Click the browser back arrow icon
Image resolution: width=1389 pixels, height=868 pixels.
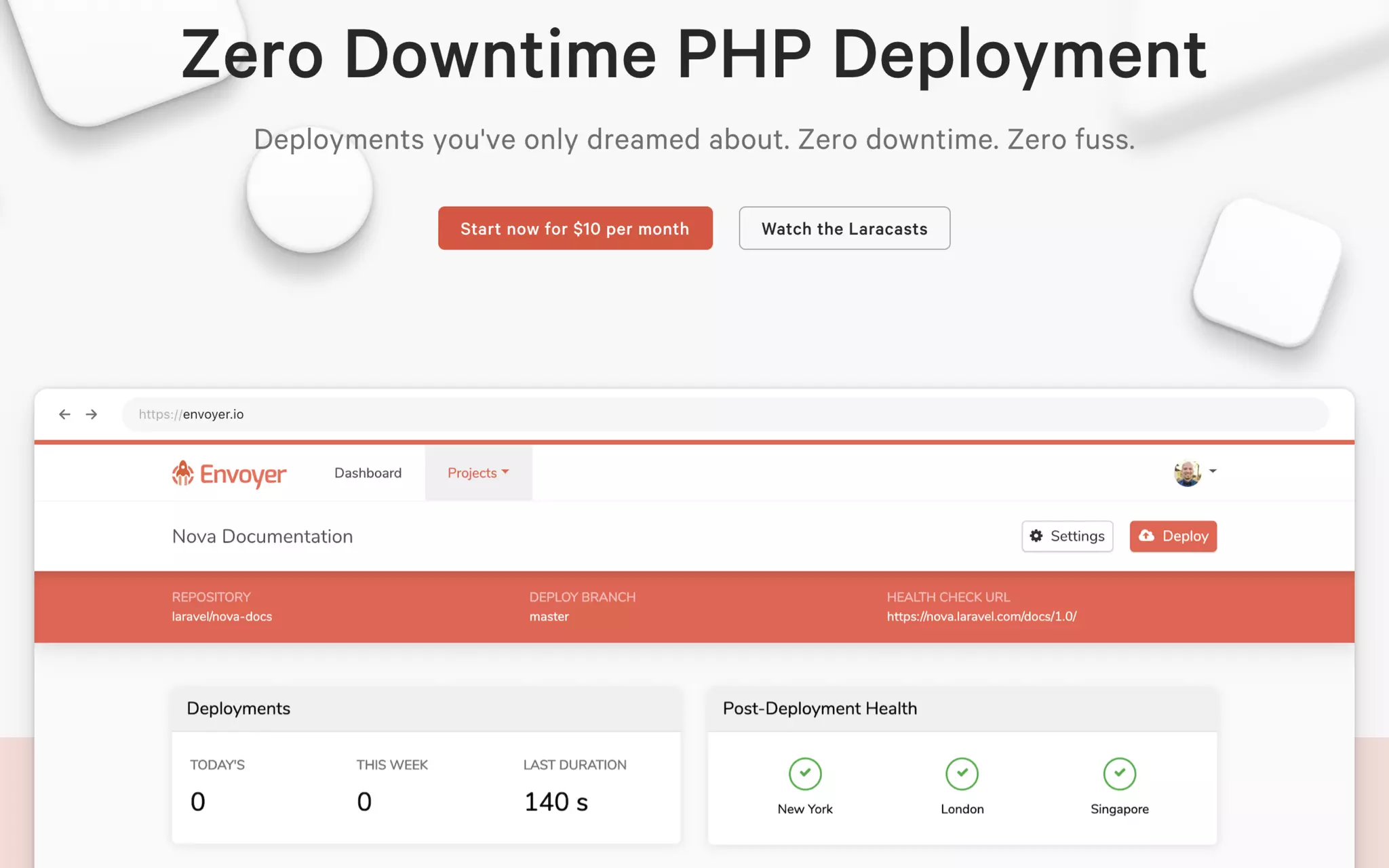click(64, 414)
